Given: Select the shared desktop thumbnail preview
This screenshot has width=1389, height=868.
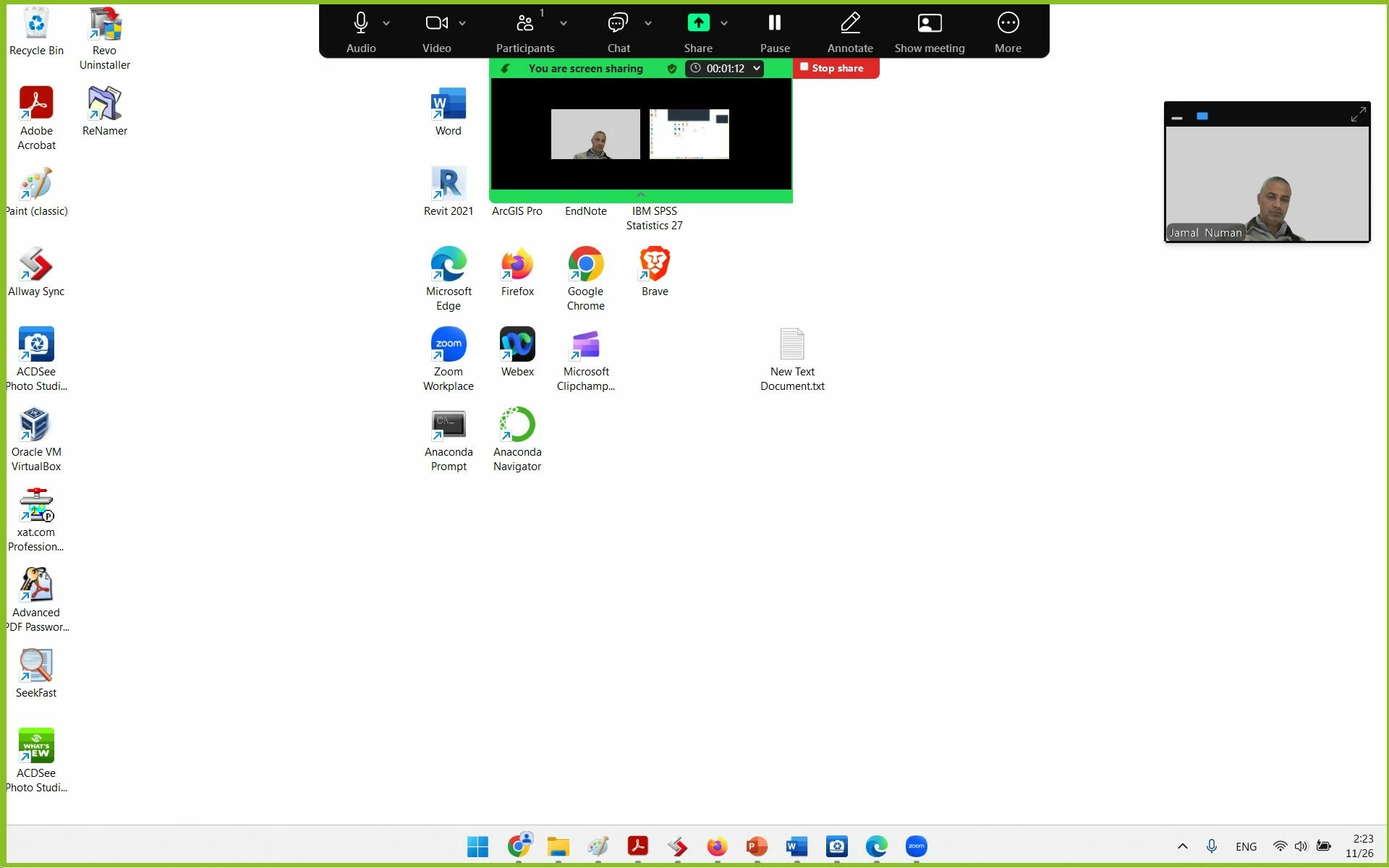Looking at the screenshot, I should (x=689, y=134).
